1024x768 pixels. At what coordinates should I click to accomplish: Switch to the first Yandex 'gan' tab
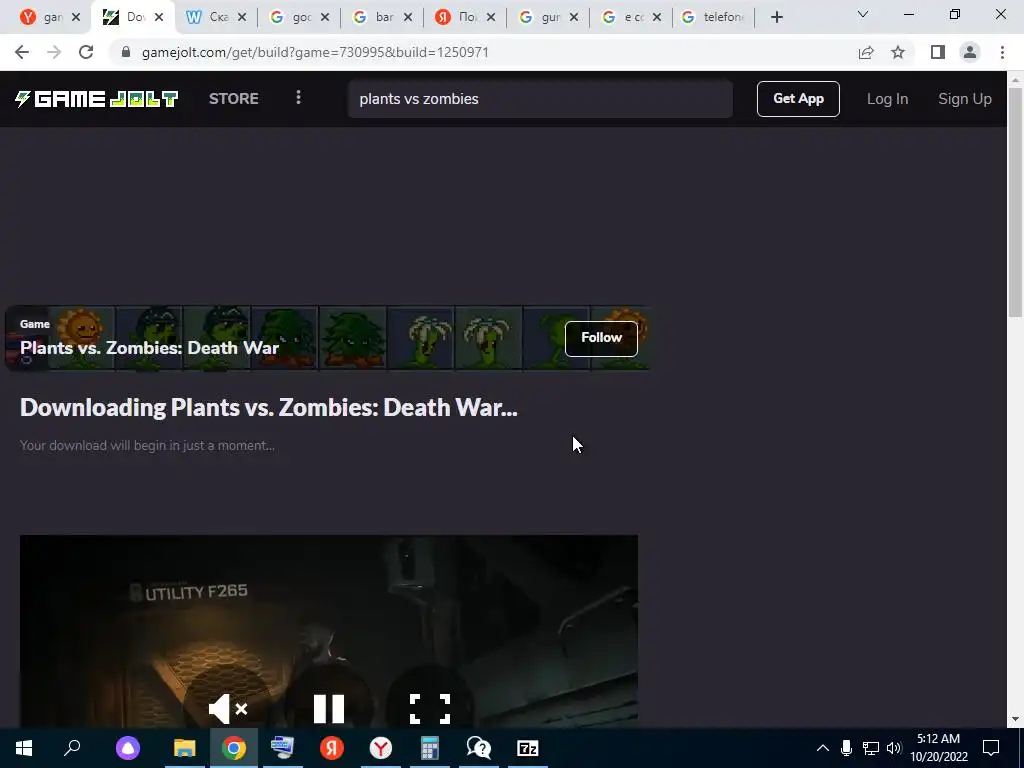pos(41,17)
